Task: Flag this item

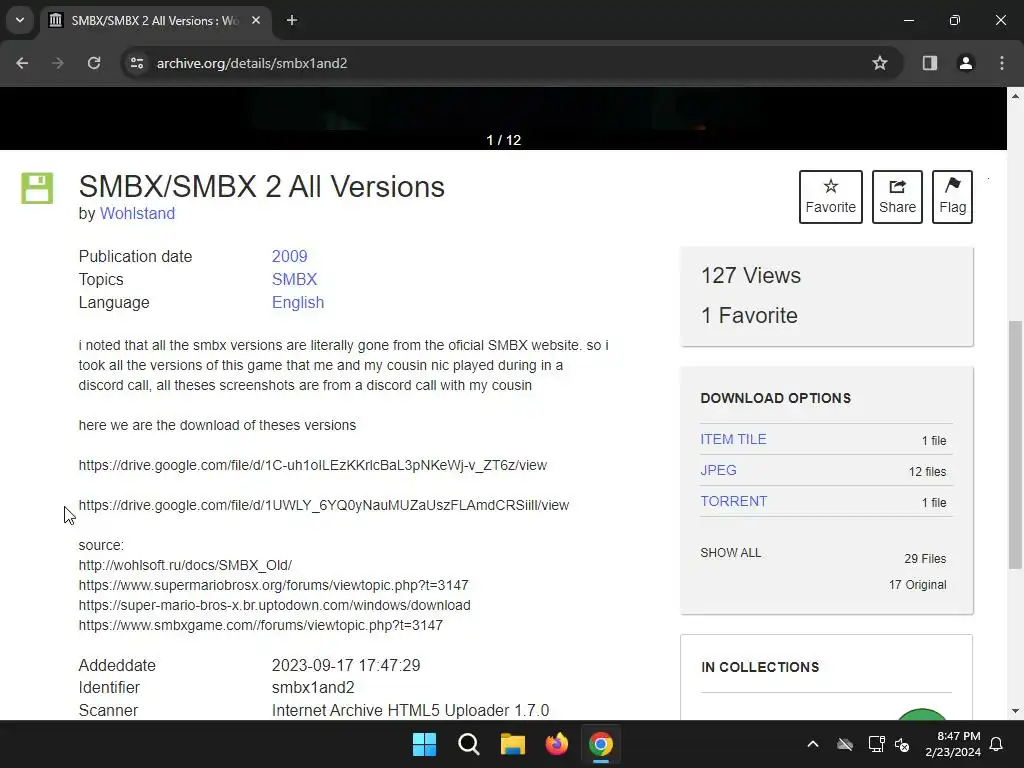Action: click(952, 197)
